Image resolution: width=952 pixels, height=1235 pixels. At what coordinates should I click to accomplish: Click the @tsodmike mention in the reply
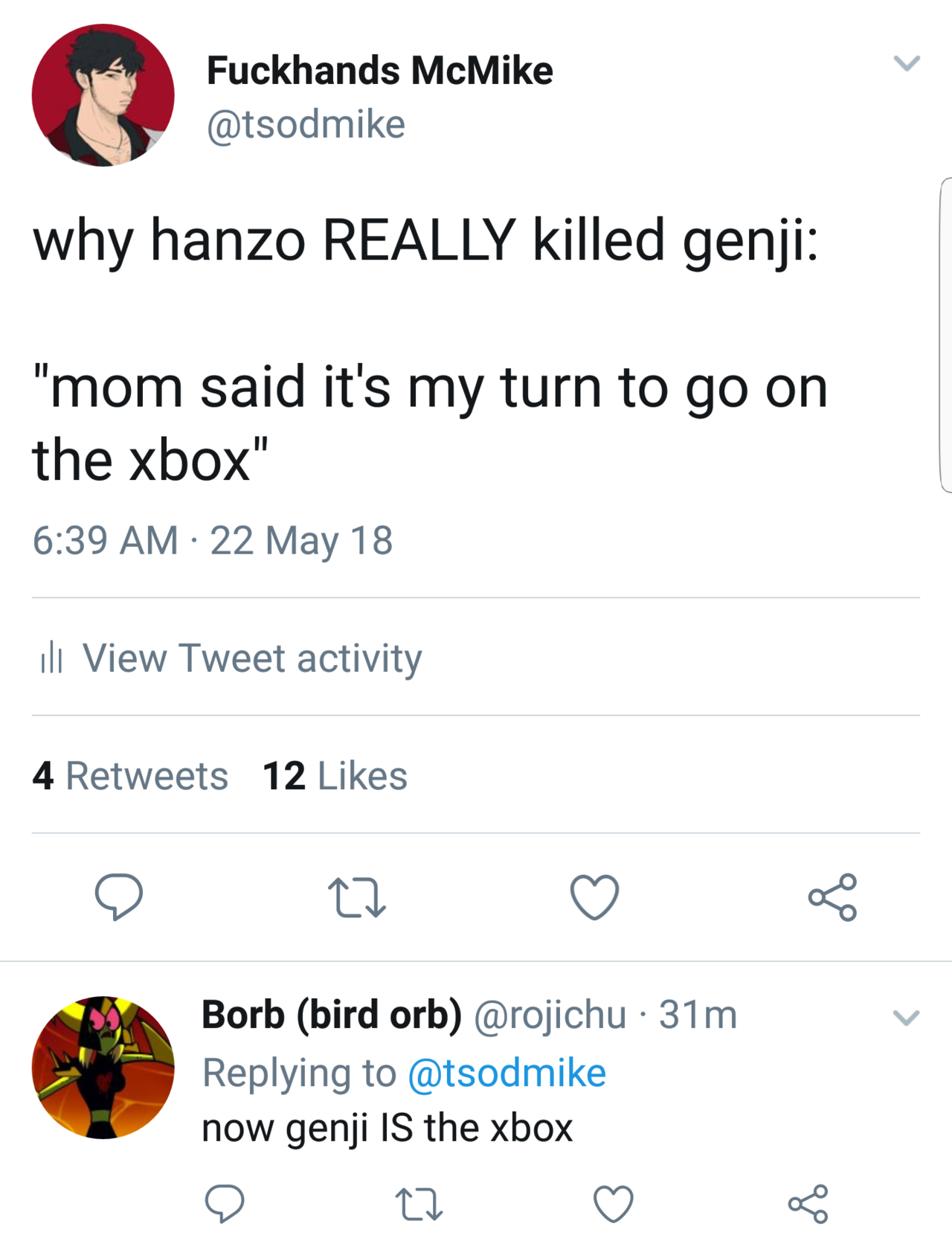[507, 1073]
